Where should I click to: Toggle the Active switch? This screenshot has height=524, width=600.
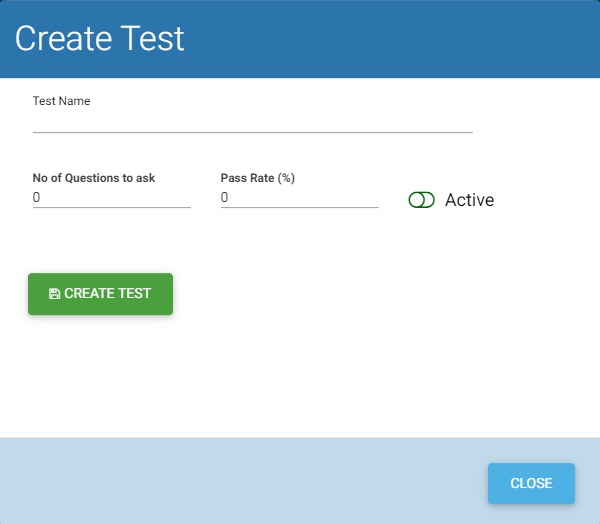(x=422, y=200)
